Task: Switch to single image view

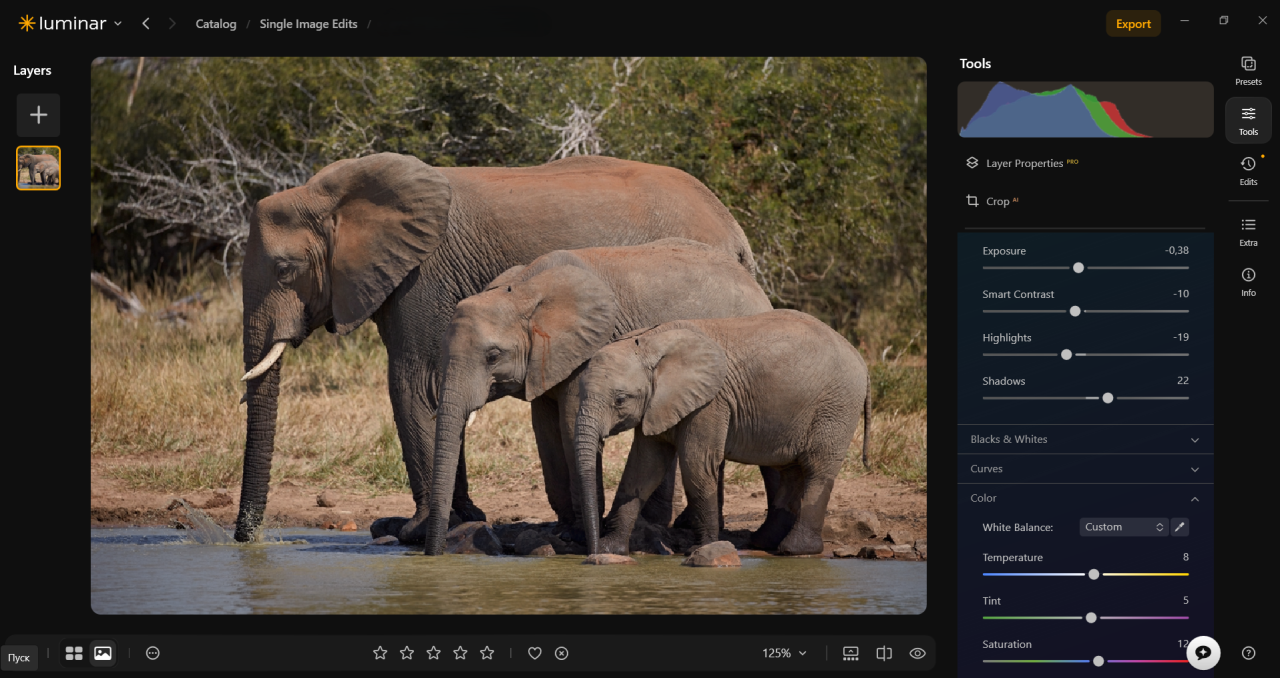Action: (102, 653)
